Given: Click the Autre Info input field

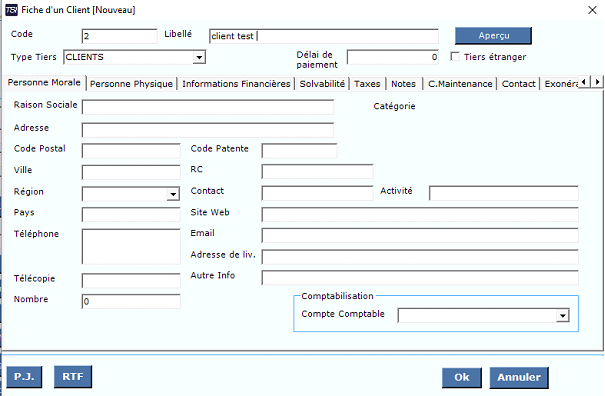Looking at the screenshot, I should [x=420, y=278].
